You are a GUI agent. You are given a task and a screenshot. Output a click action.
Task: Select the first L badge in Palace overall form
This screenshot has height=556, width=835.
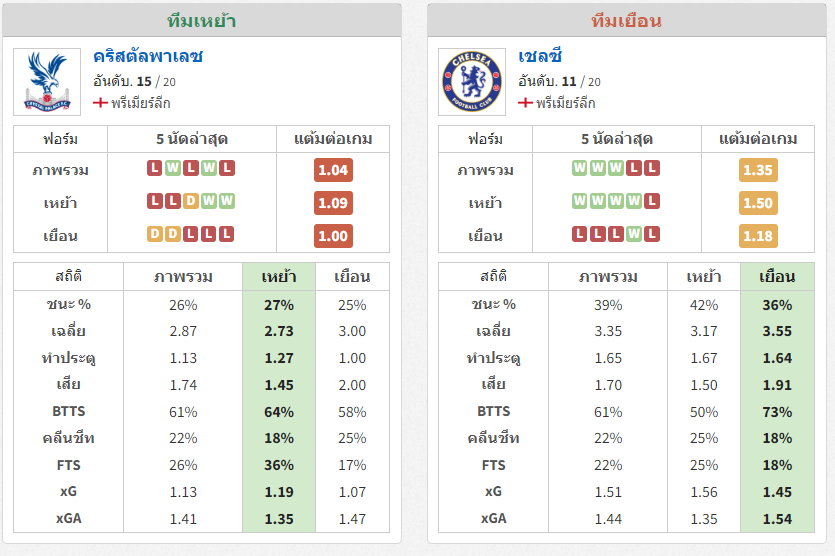tap(154, 168)
